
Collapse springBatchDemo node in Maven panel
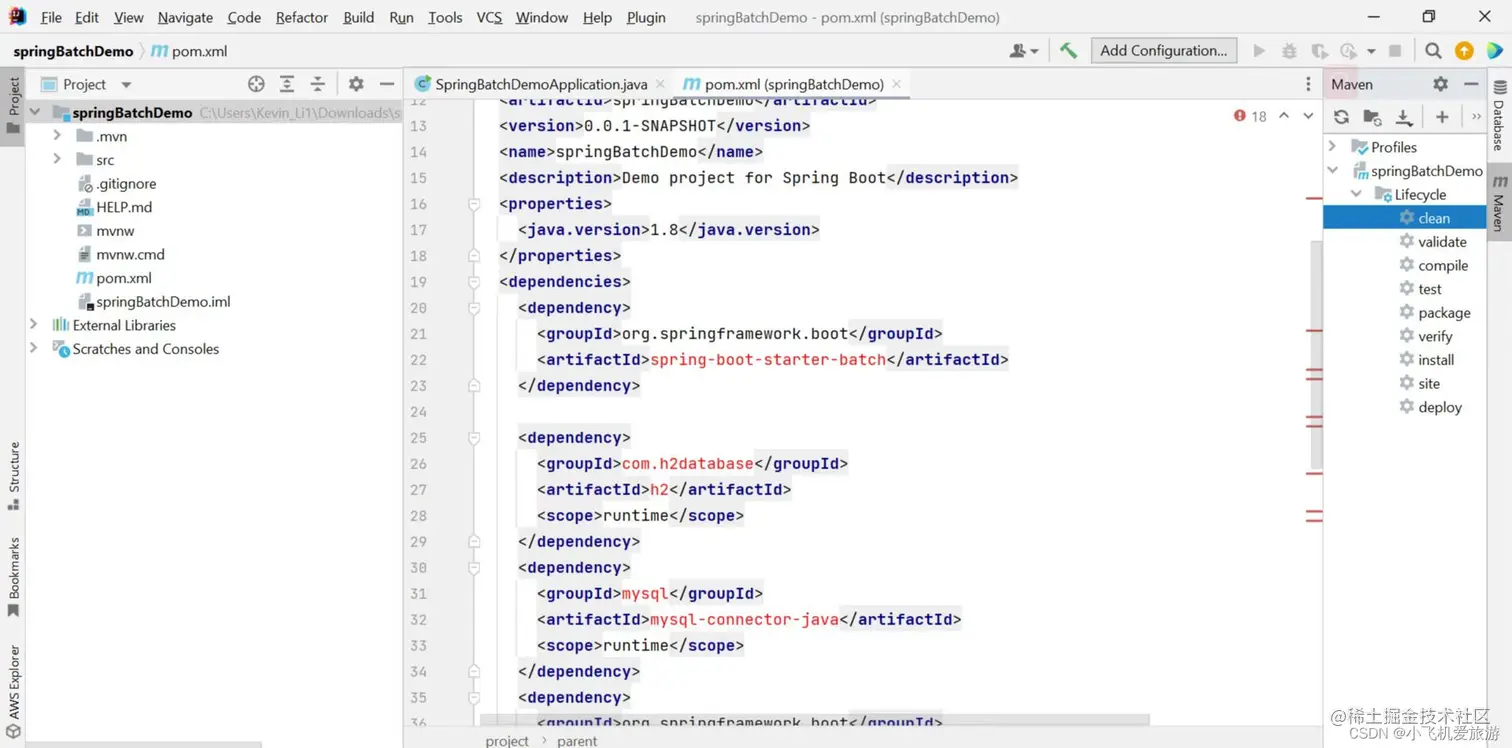click(1333, 170)
